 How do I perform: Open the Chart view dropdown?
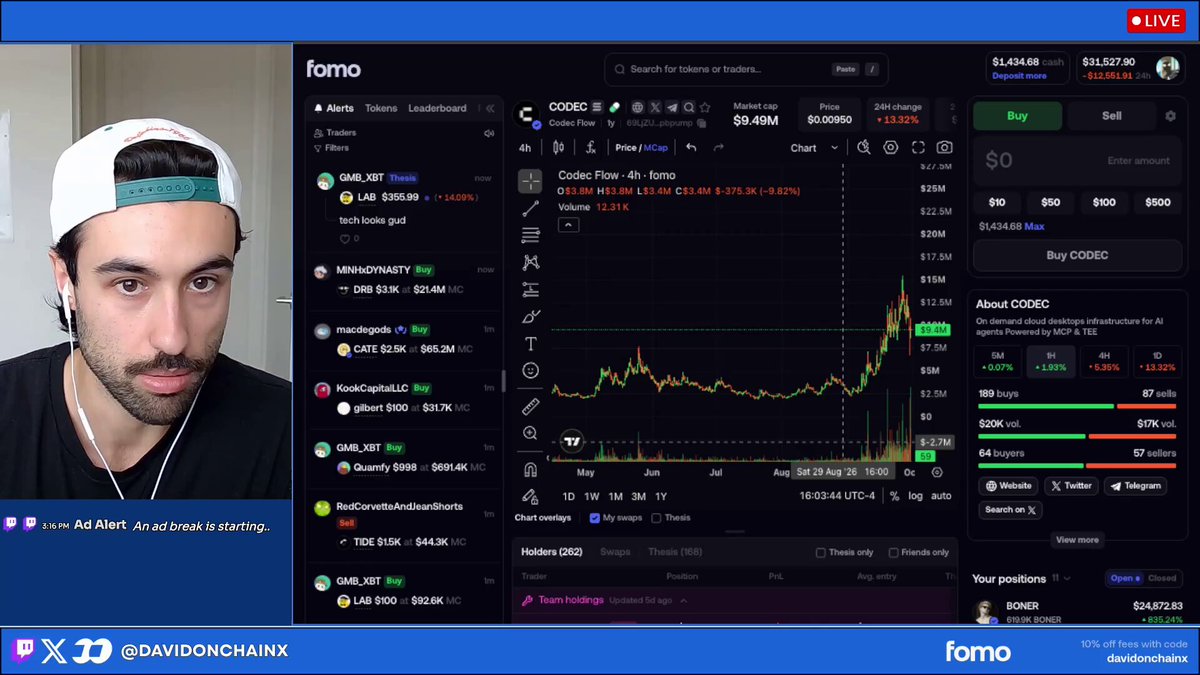tap(815, 148)
